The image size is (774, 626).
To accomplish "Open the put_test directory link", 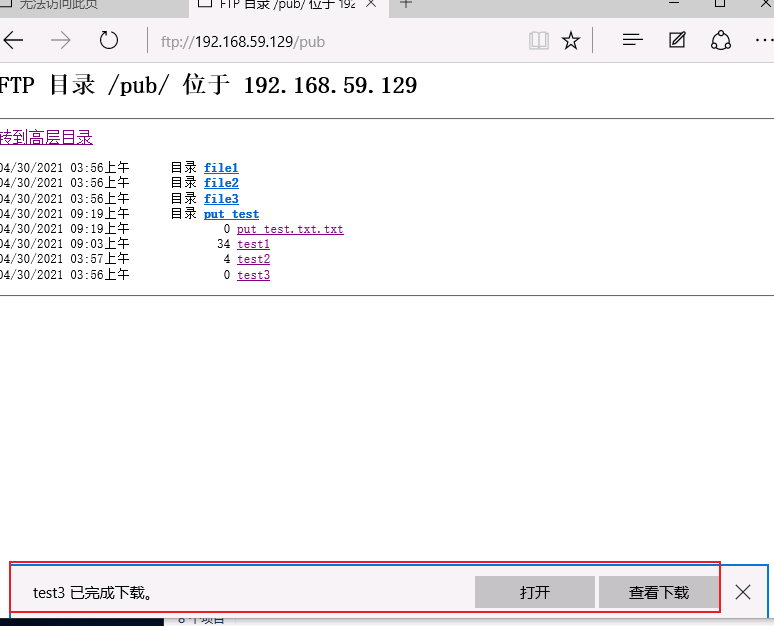I will tap(232, 214).
